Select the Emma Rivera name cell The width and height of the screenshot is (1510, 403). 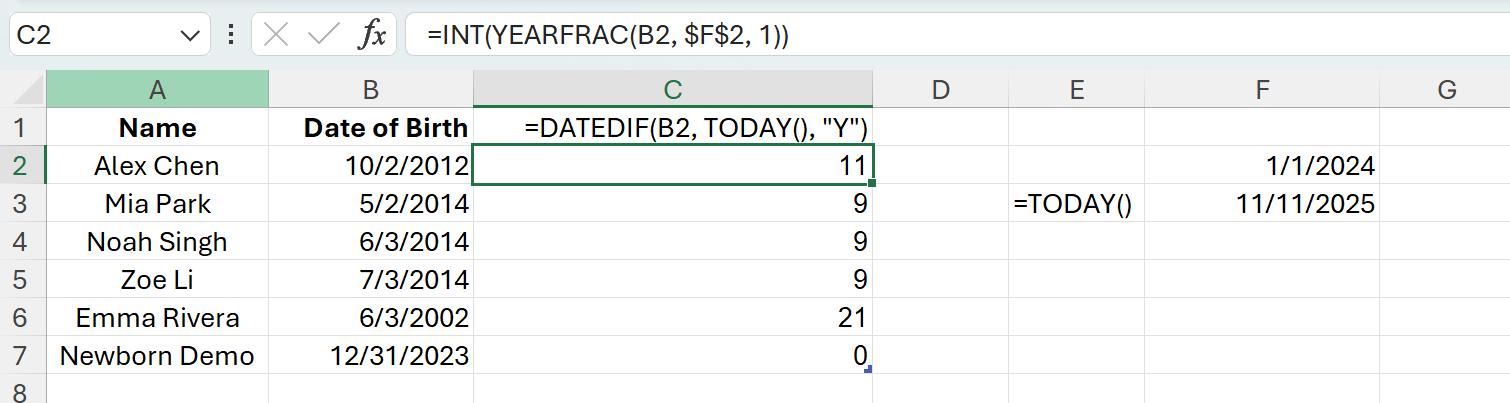coord(157,318)
